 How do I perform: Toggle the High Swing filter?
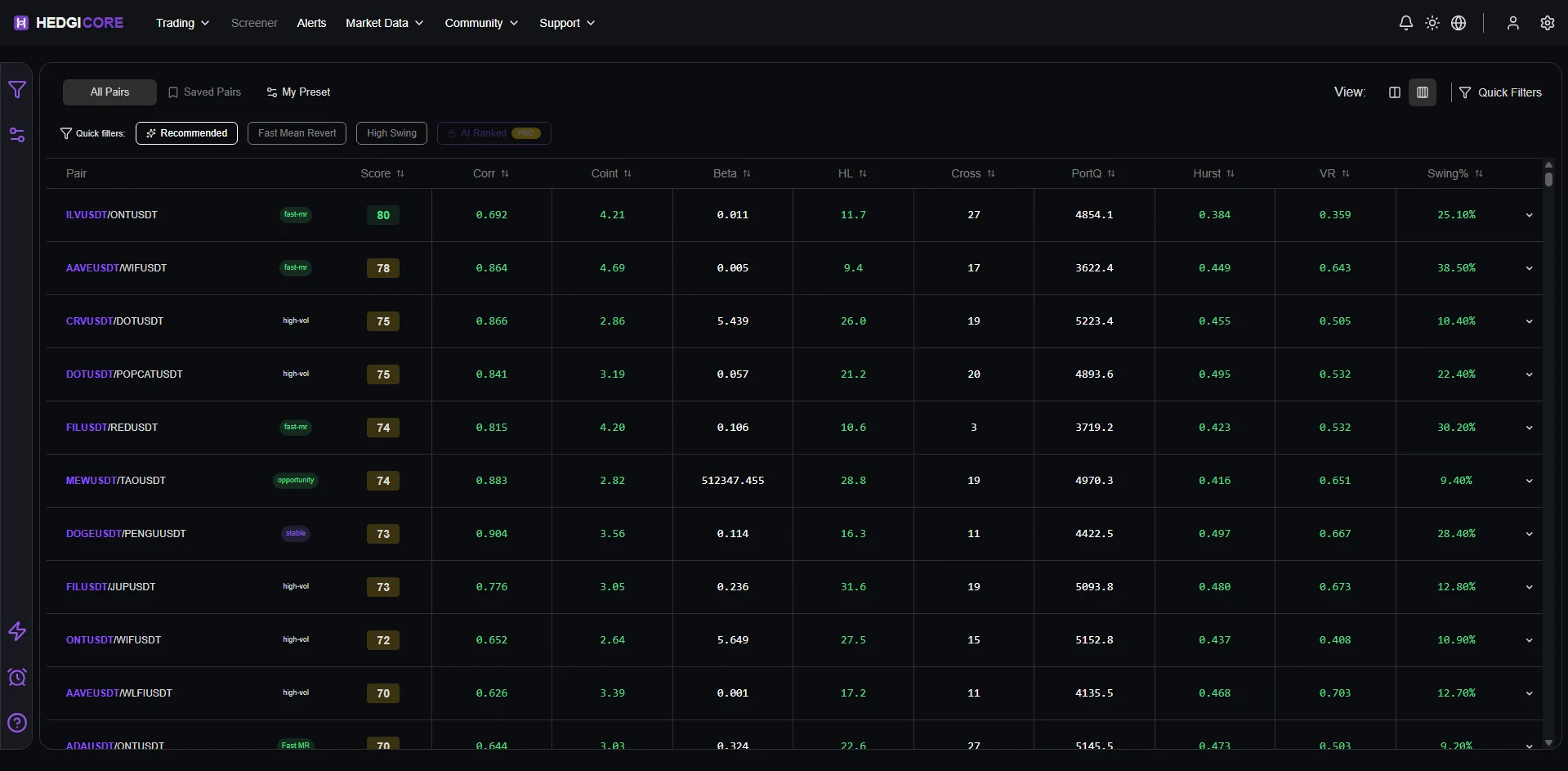391,133
